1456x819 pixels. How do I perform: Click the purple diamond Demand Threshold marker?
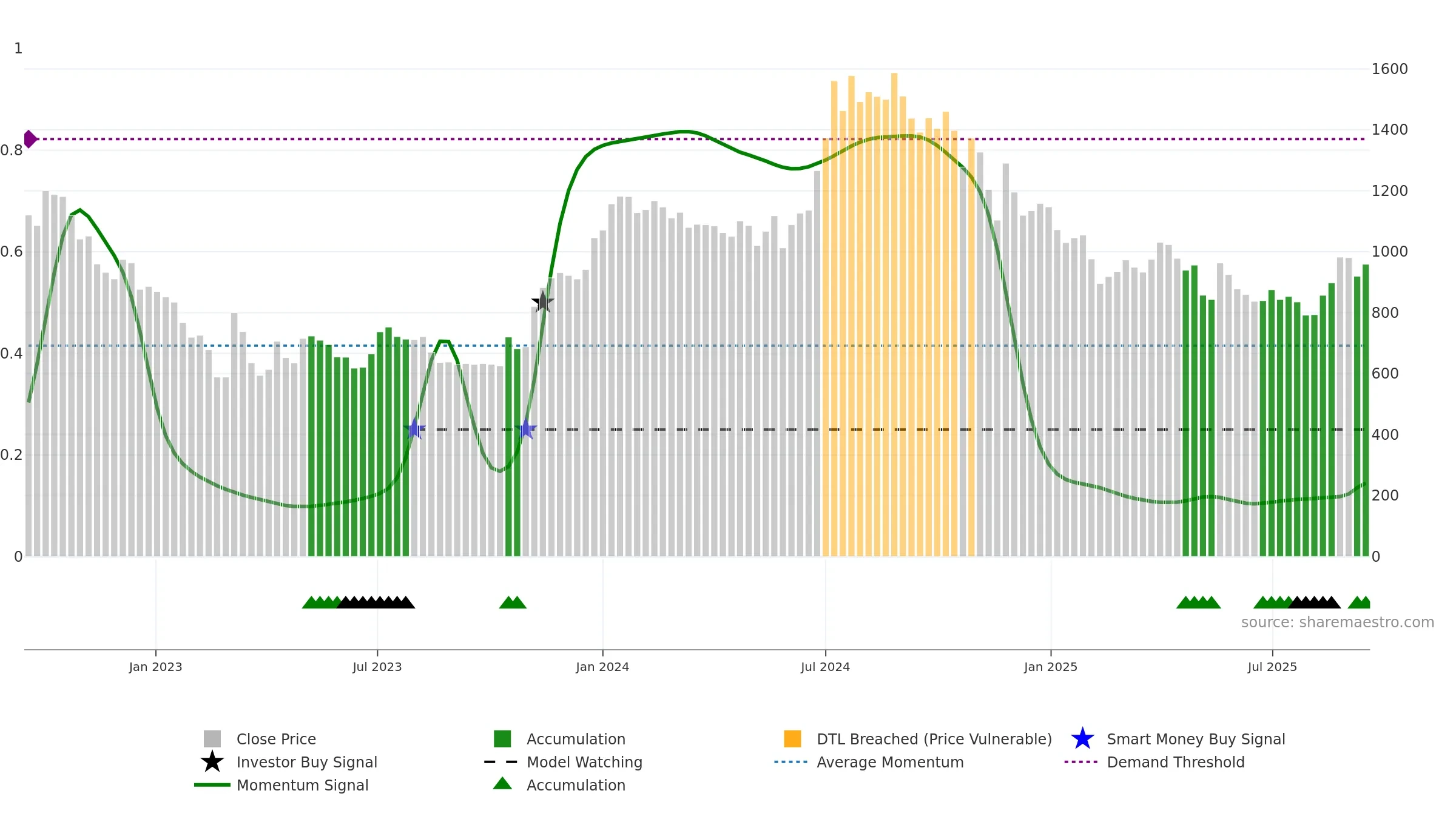(30, 139)
